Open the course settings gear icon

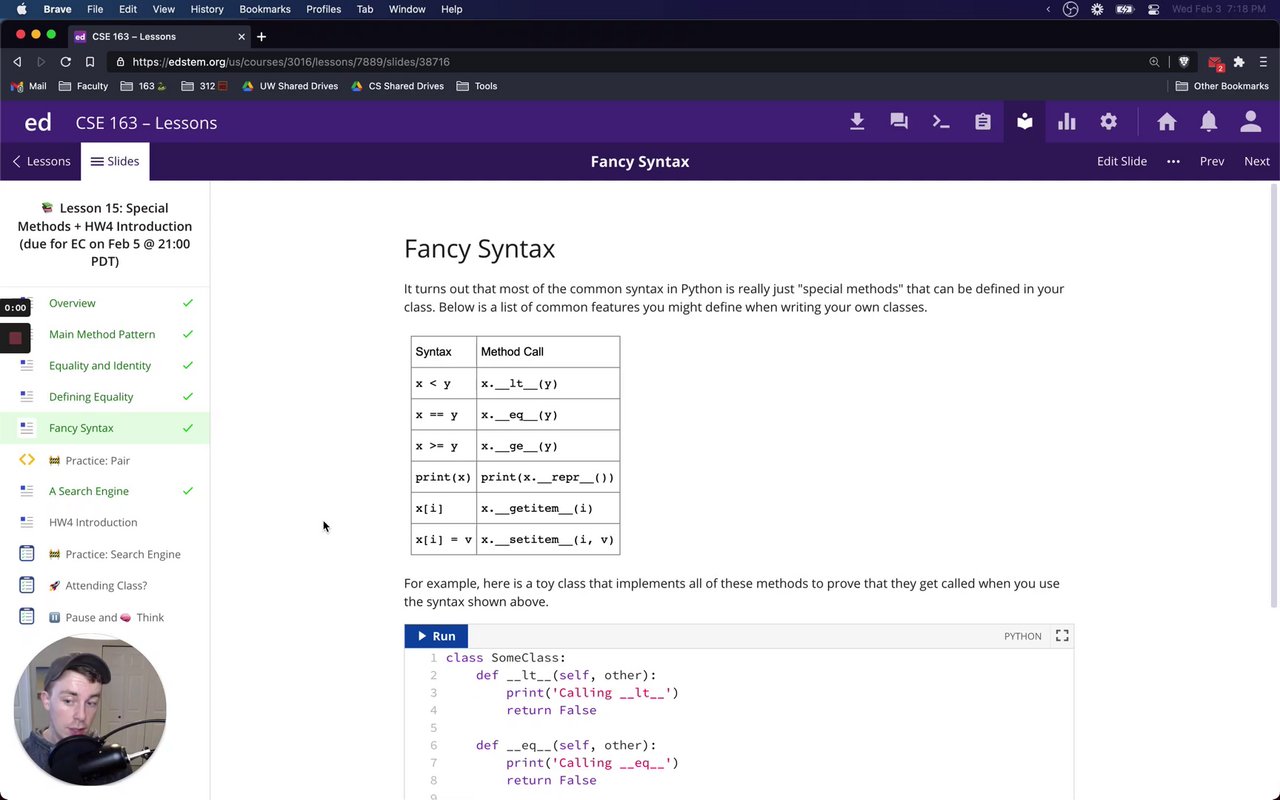point(1109,122)
